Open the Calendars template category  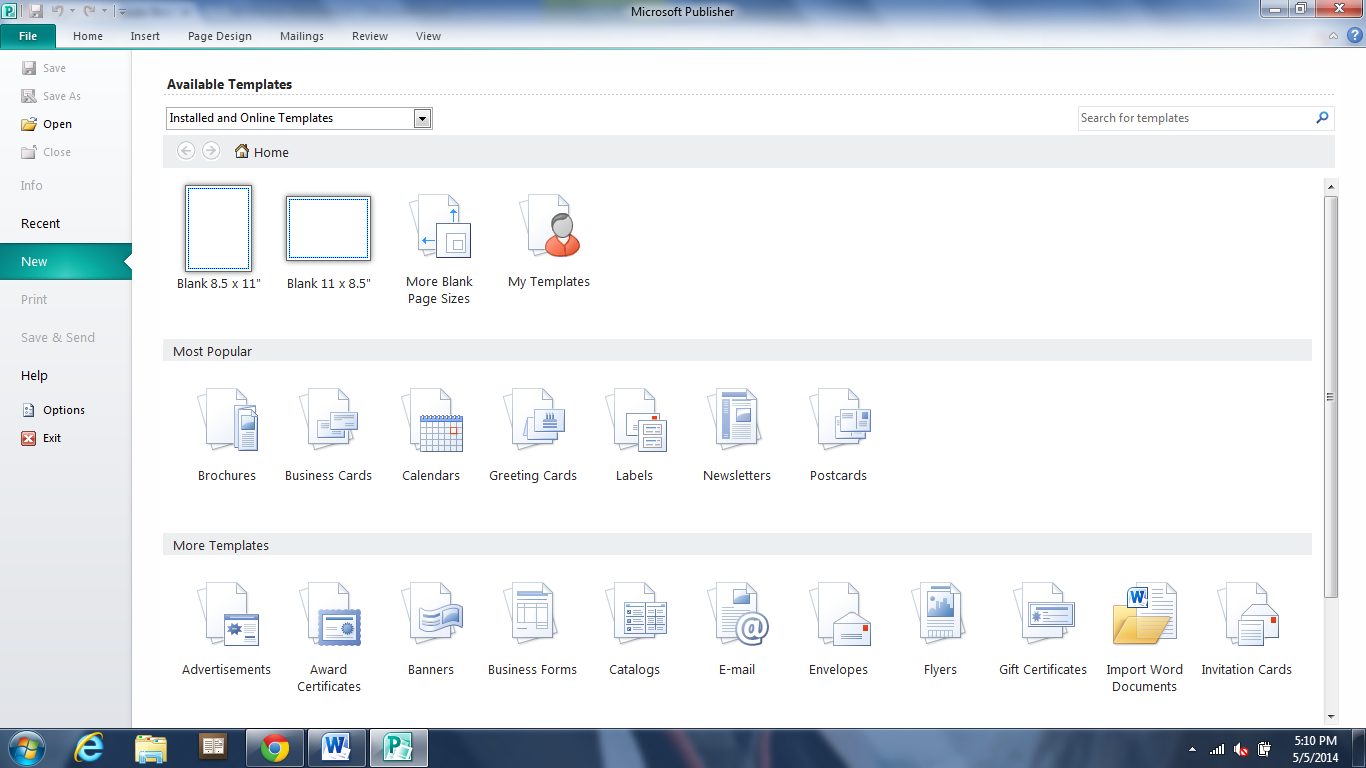click(431, 435)
